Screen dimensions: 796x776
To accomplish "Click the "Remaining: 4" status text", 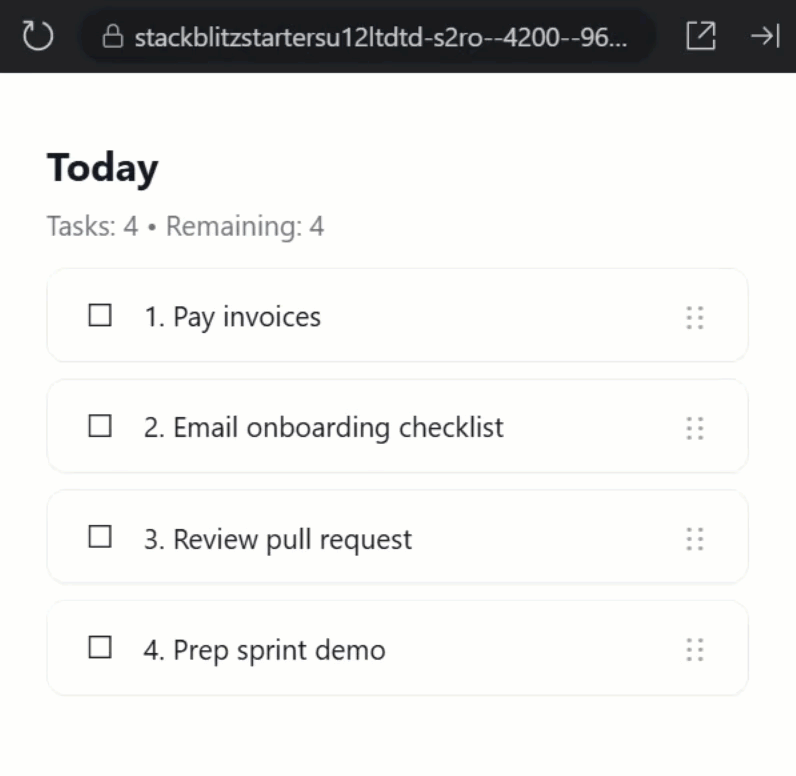I will coord(245,226).
